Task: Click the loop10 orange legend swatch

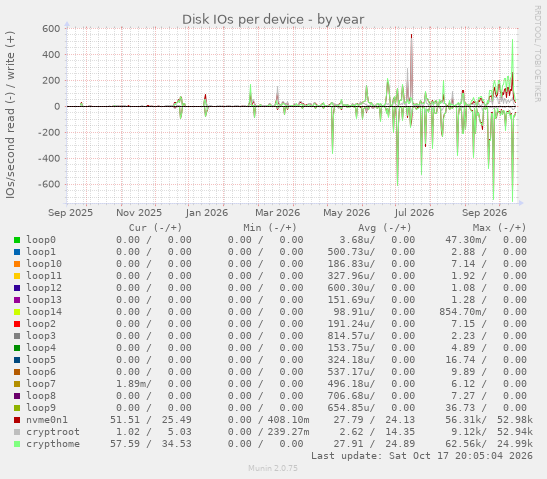Action: [17, 264]
